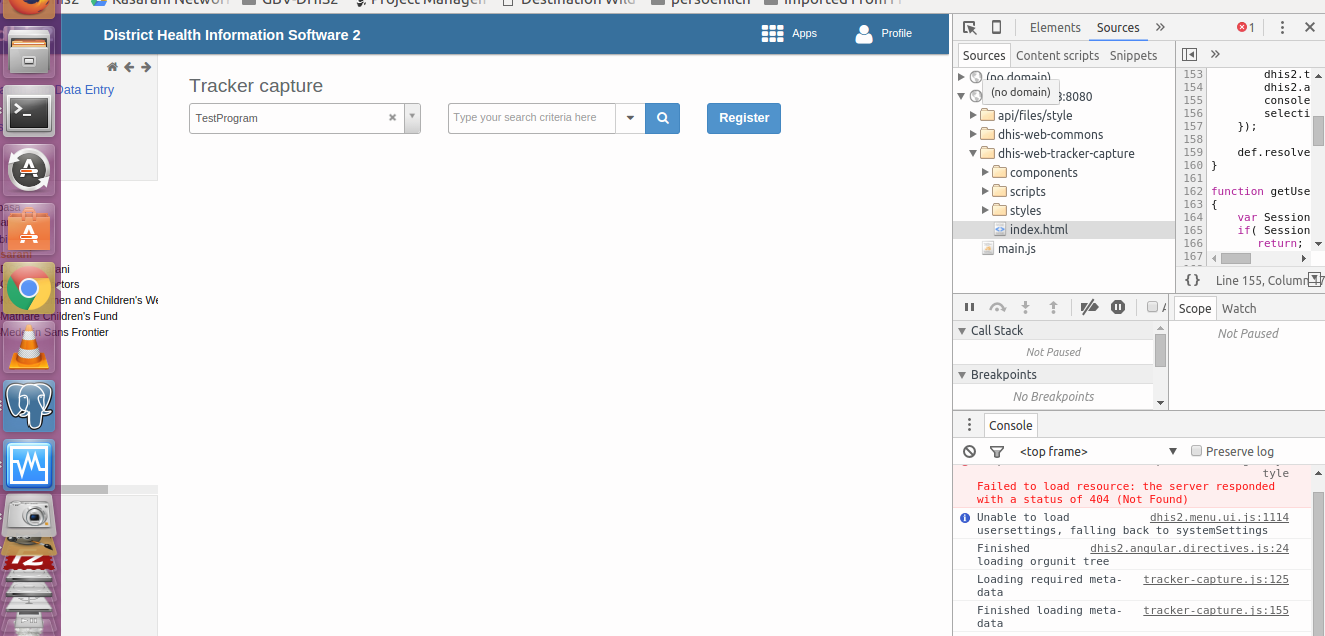
Task: Click the forward arrow in left panel
Action: tap(146, 67)
